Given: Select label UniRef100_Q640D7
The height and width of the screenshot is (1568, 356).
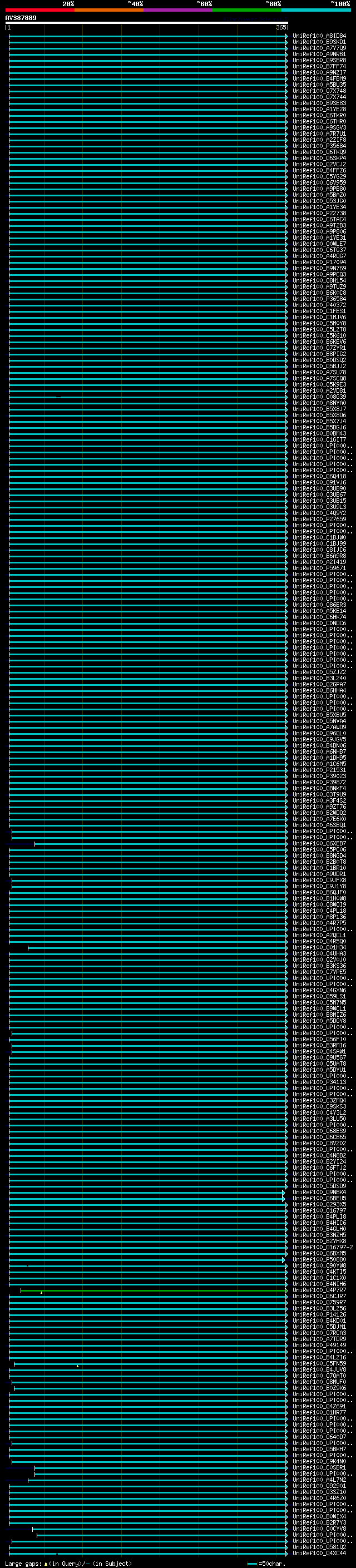Looking at the screenshot, I should (x=319, y=1437).
